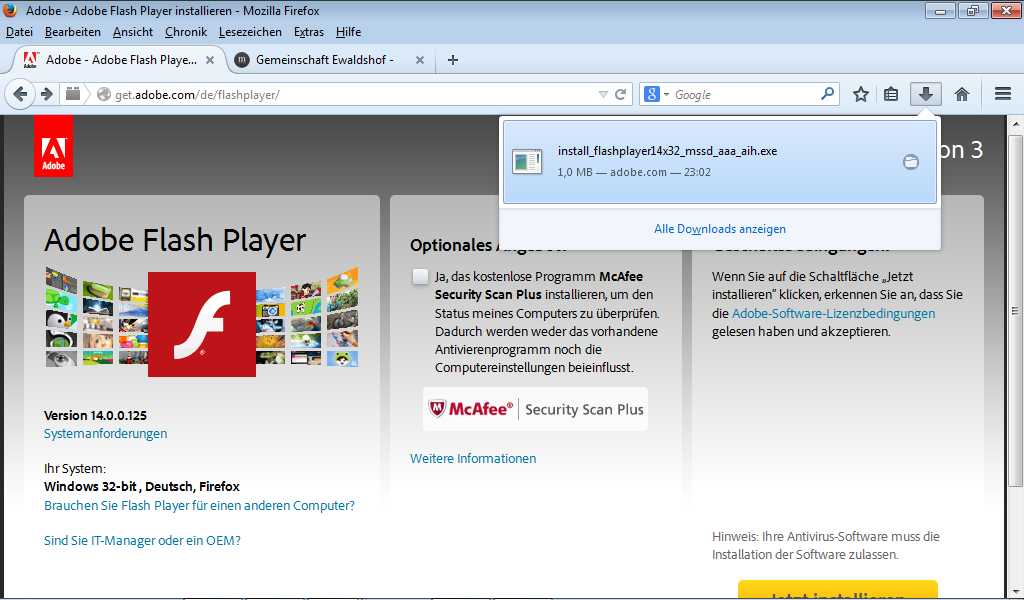The width and height of the screenshot is (1024, 600).
Task: Click the installer file icon in downloads
Action: pyautogui.click(x=528, y=162)
